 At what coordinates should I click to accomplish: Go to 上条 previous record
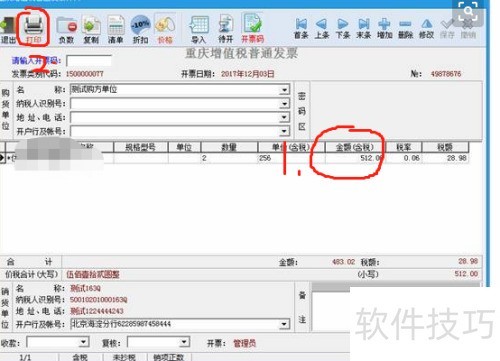(x=322, y=28)
